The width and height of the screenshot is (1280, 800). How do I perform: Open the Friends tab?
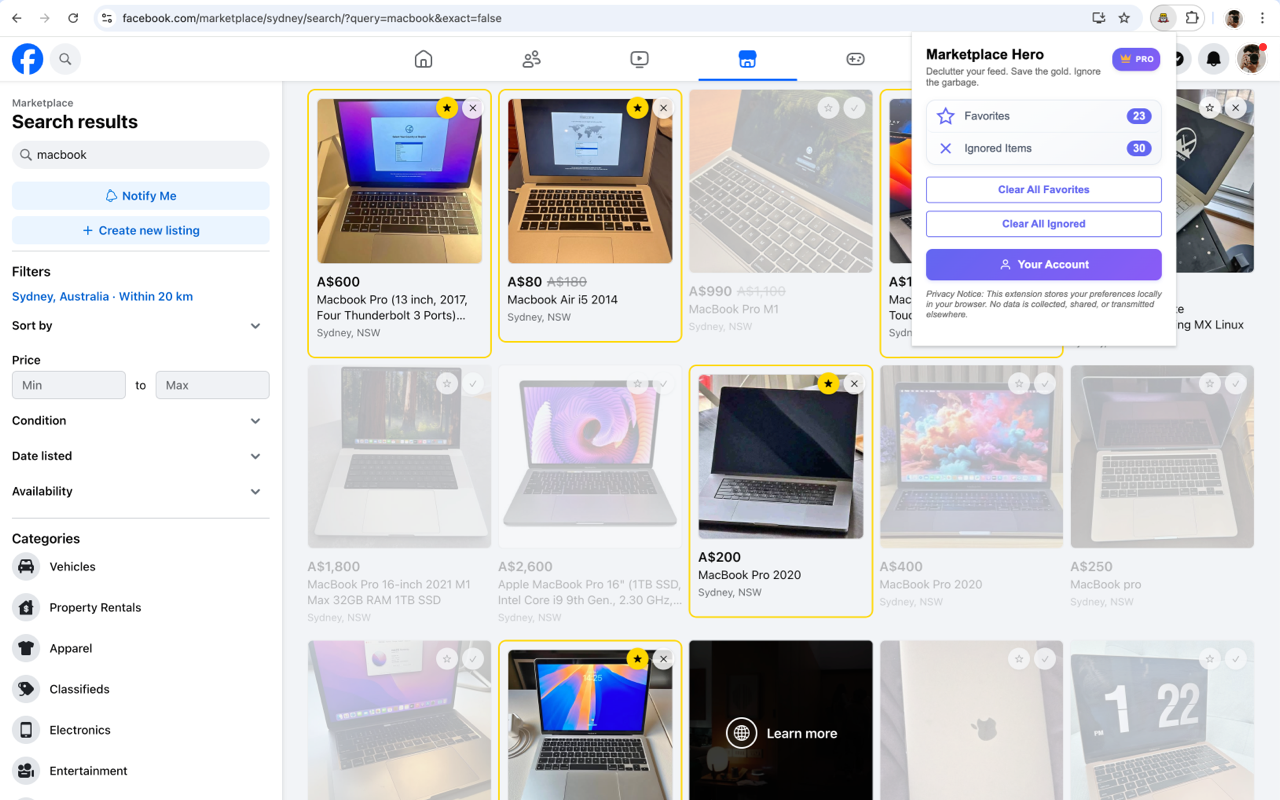(x=531, y=59)
